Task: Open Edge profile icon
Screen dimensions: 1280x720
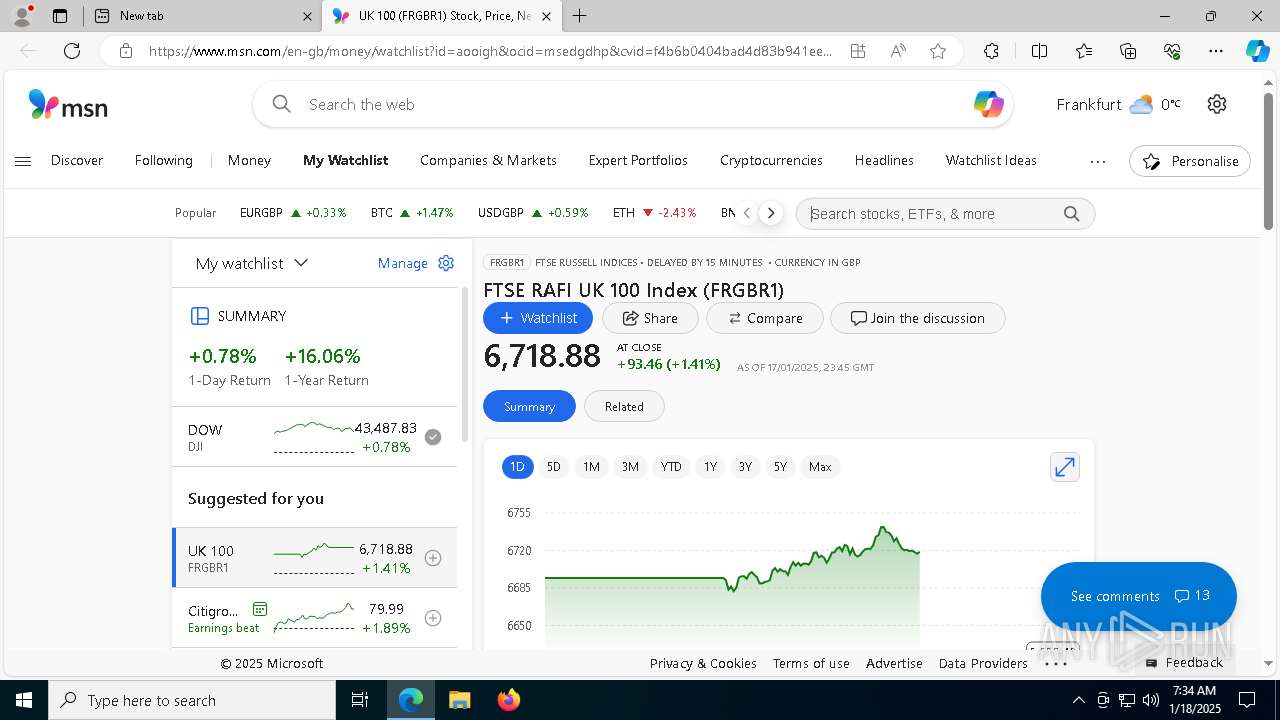Action: coord(21,16)
